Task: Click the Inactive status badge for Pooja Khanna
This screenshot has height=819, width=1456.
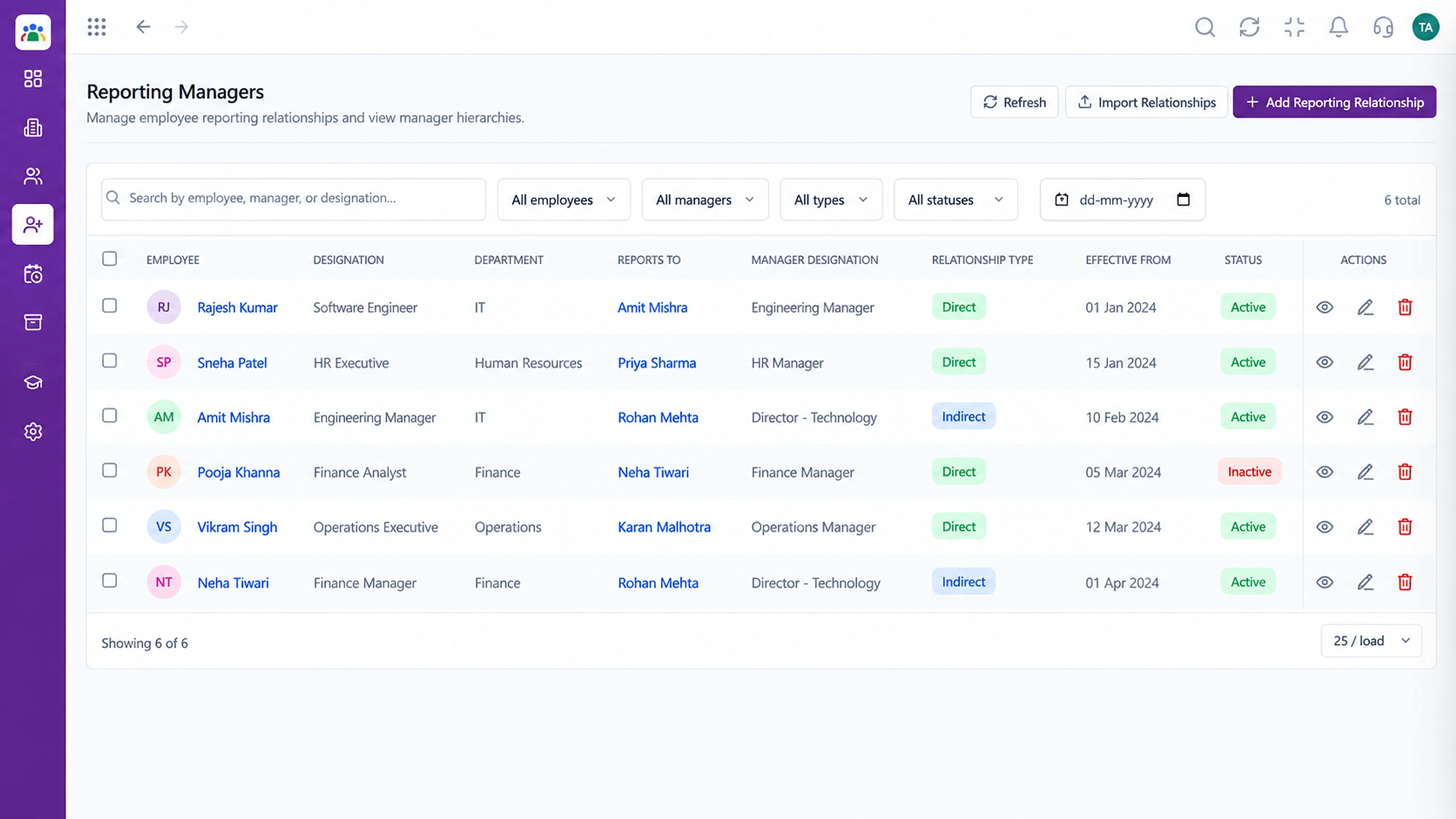Action: (1249, 472)
